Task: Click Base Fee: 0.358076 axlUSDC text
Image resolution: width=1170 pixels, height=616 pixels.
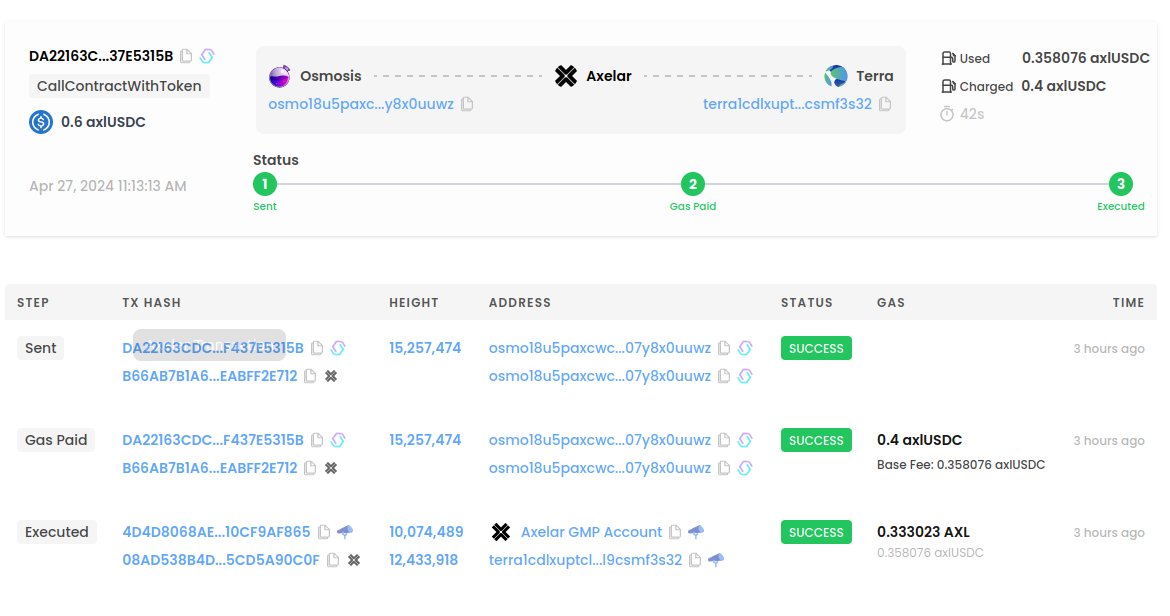Action: 961,465
